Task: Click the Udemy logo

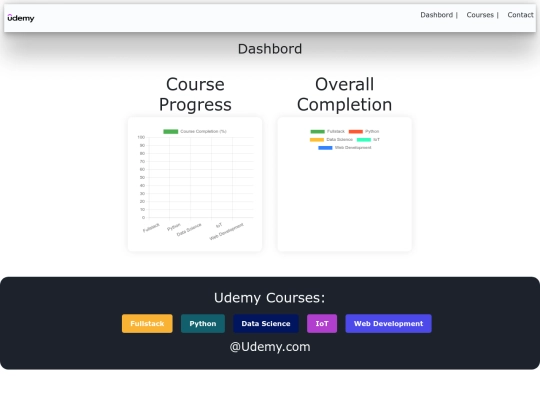Action: pos(21,18)
